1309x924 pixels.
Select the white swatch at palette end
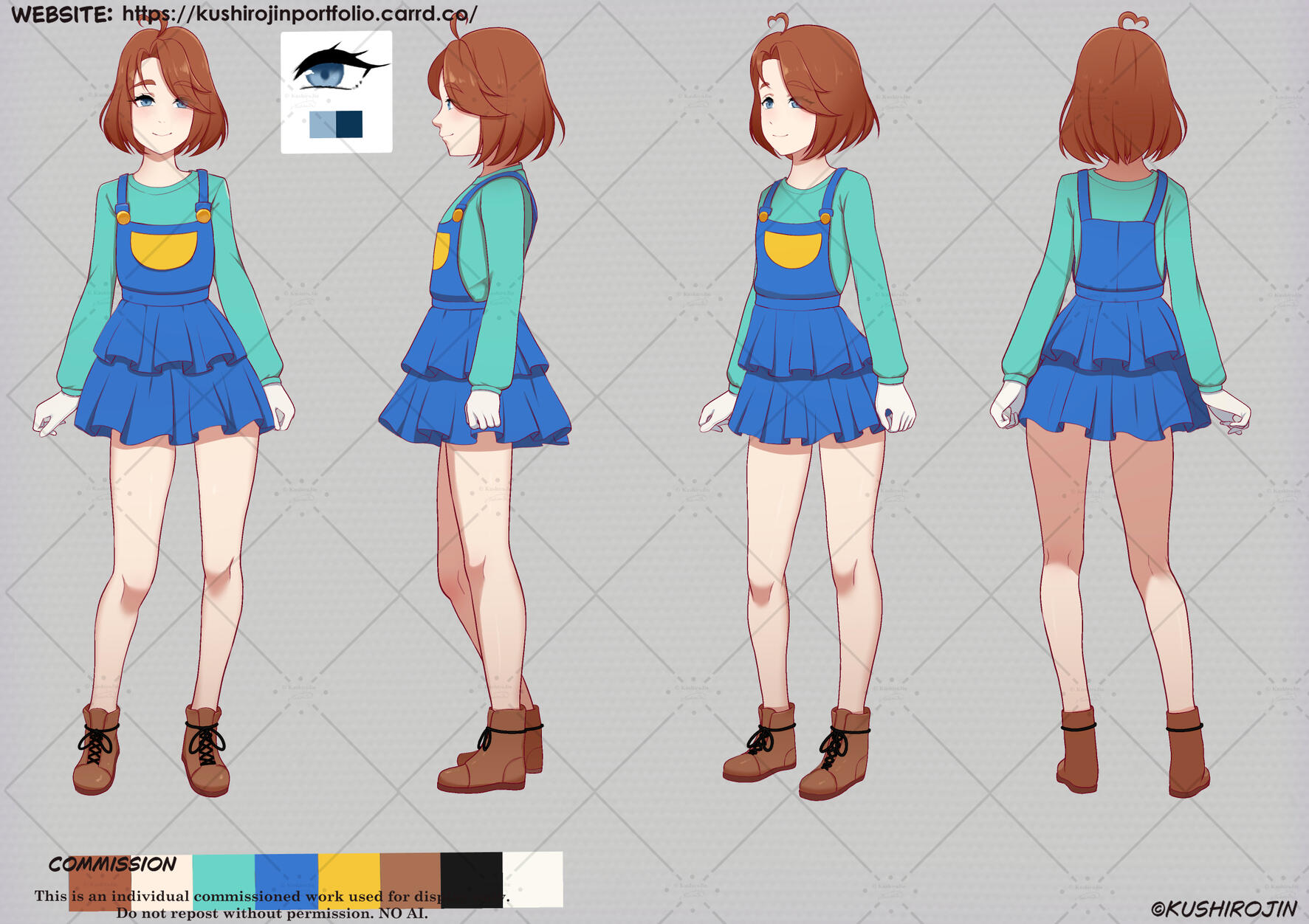tap(533, 878)
